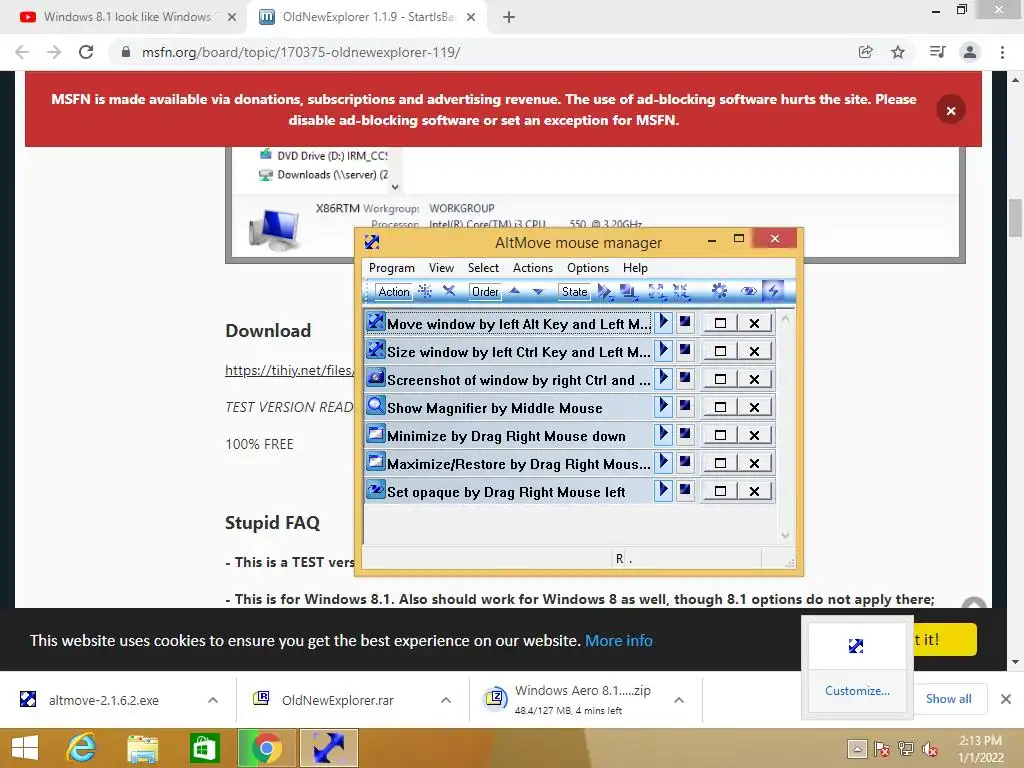This screenshot has height=768, width=1024.
Task: Open More info cookie link
Action: (x=618, y=641)
